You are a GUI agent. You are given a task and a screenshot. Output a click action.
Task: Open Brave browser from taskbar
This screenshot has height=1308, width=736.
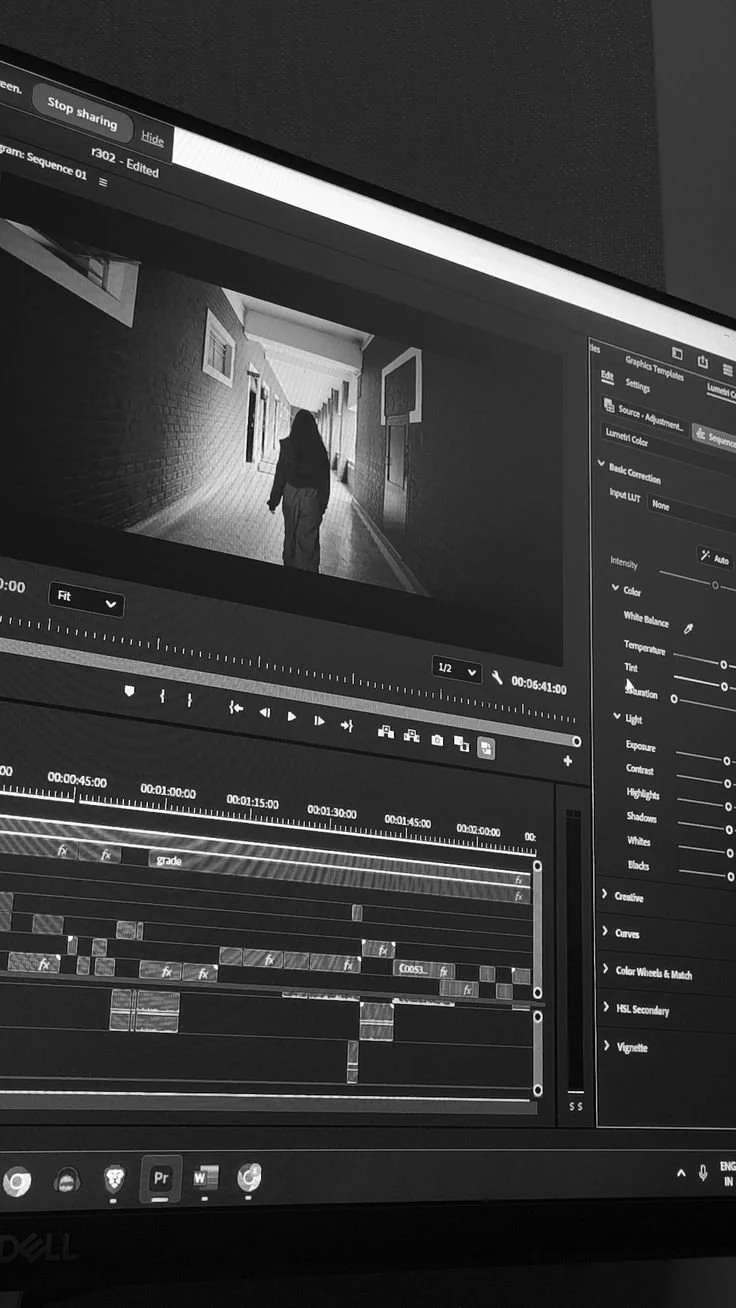(x=115, y=1179)
